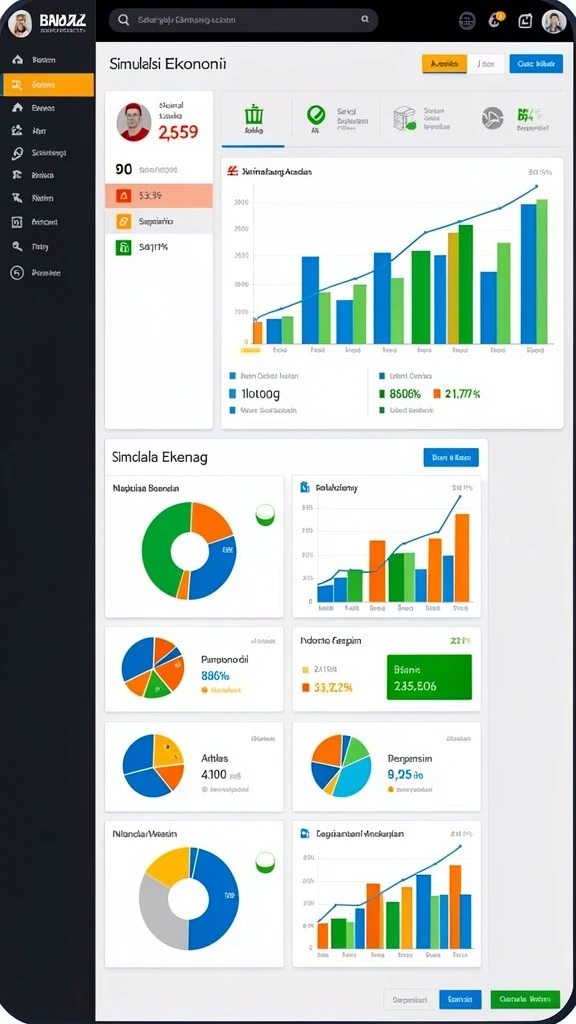The image size is (576, 1024).
Task: Click the green Bfanis 2,35,806 tile
Action: pyautogui.click(x=429, y=677)
